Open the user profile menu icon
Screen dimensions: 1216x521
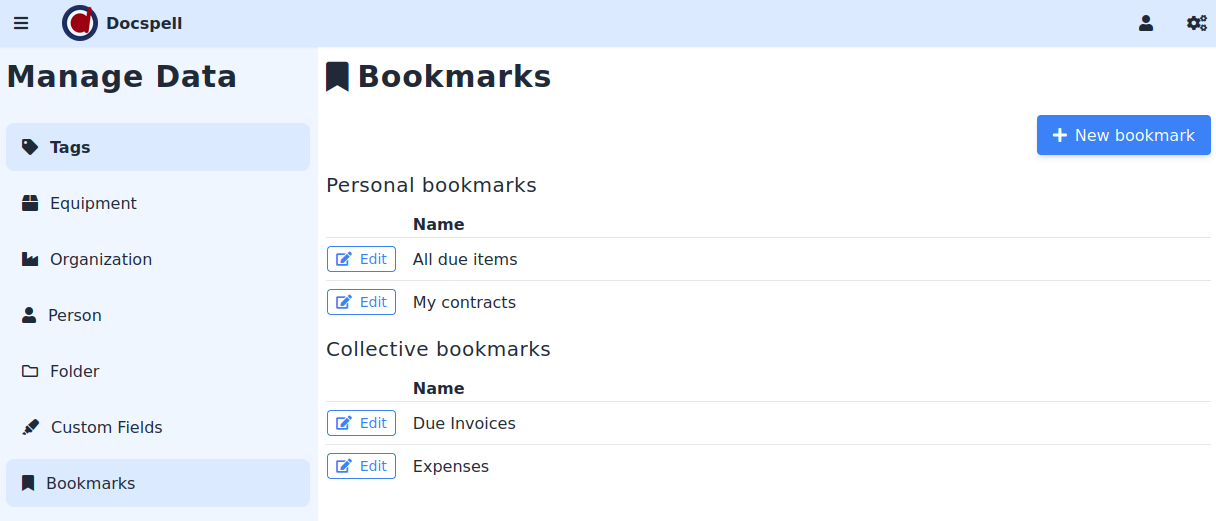(x=1146, y=23)
